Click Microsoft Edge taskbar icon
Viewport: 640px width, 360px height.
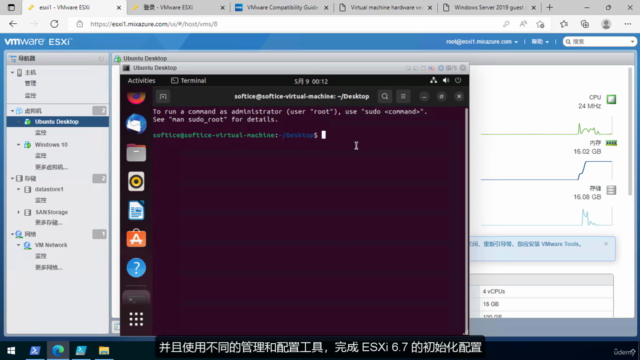click(58, 350)
